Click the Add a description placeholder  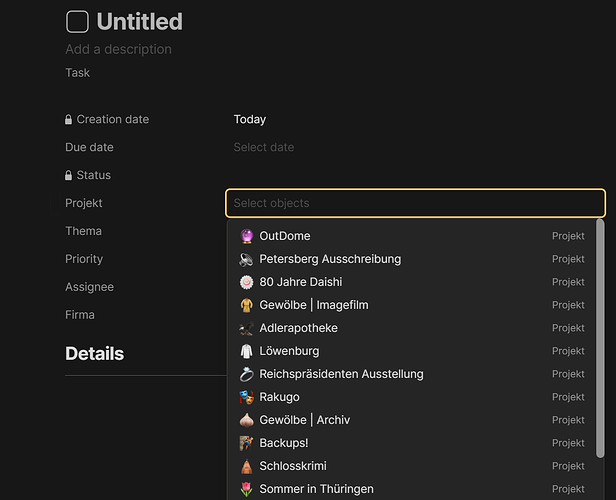click(x=118, y=49)
